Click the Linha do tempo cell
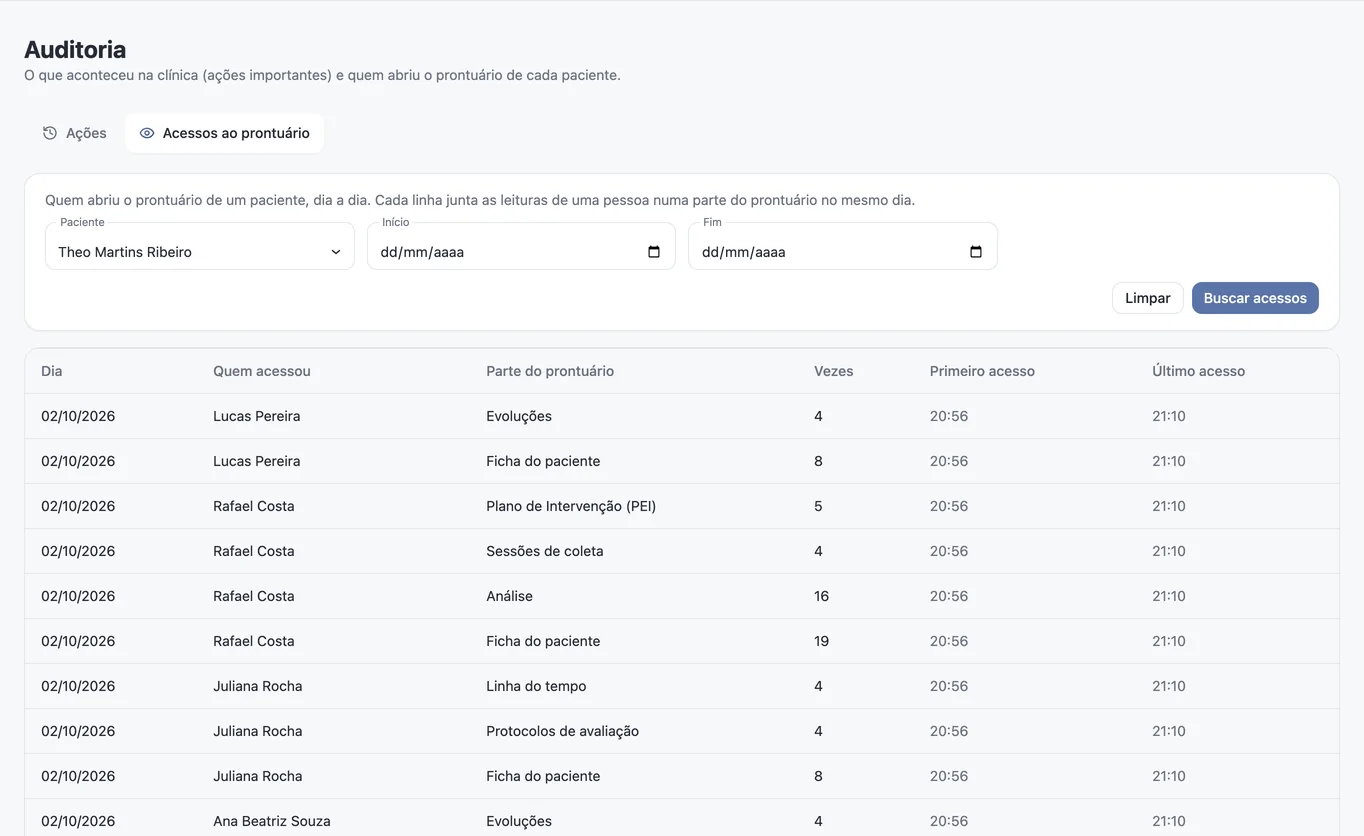This screenshot has width=1364, height=836. (536, 686)
